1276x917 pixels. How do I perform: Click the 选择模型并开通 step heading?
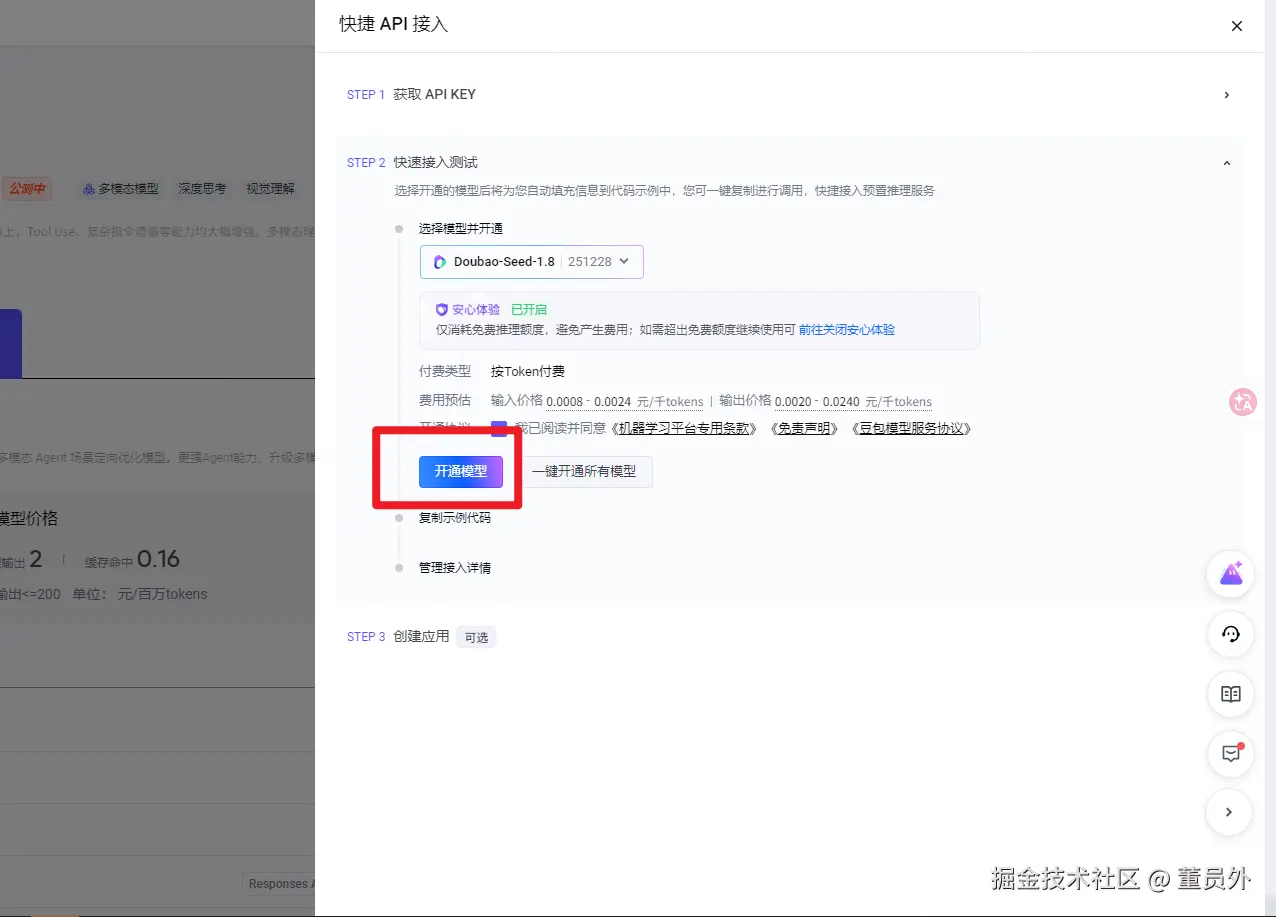461,229
